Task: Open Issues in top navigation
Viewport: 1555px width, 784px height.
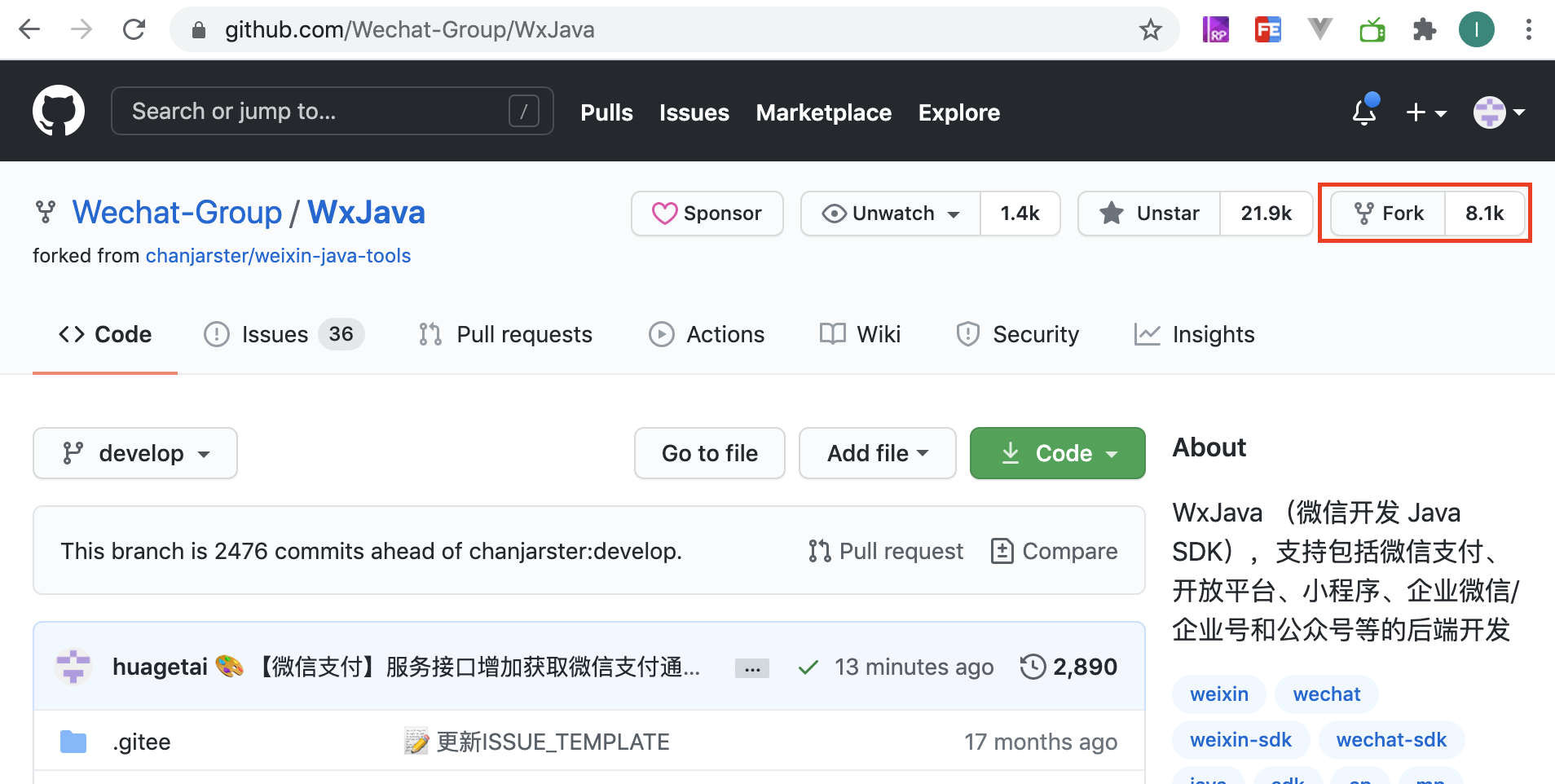Action: click(694, 112)
